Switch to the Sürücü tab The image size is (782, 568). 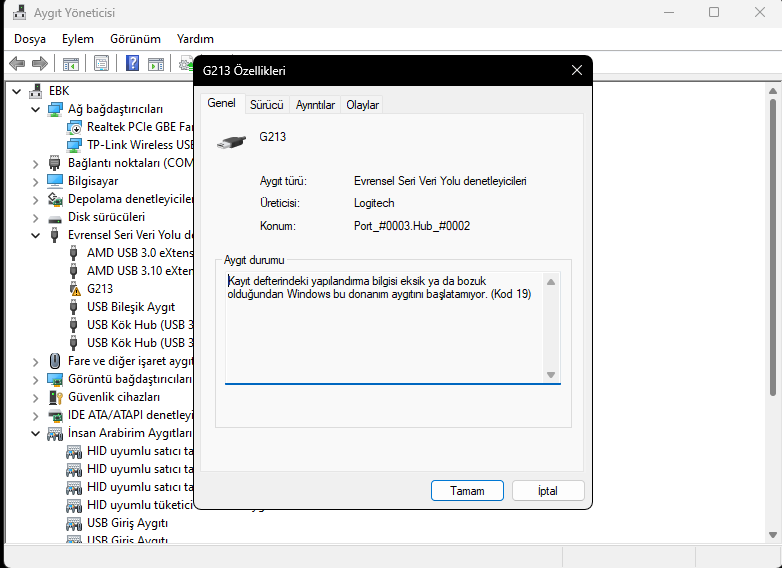point(267,105)
